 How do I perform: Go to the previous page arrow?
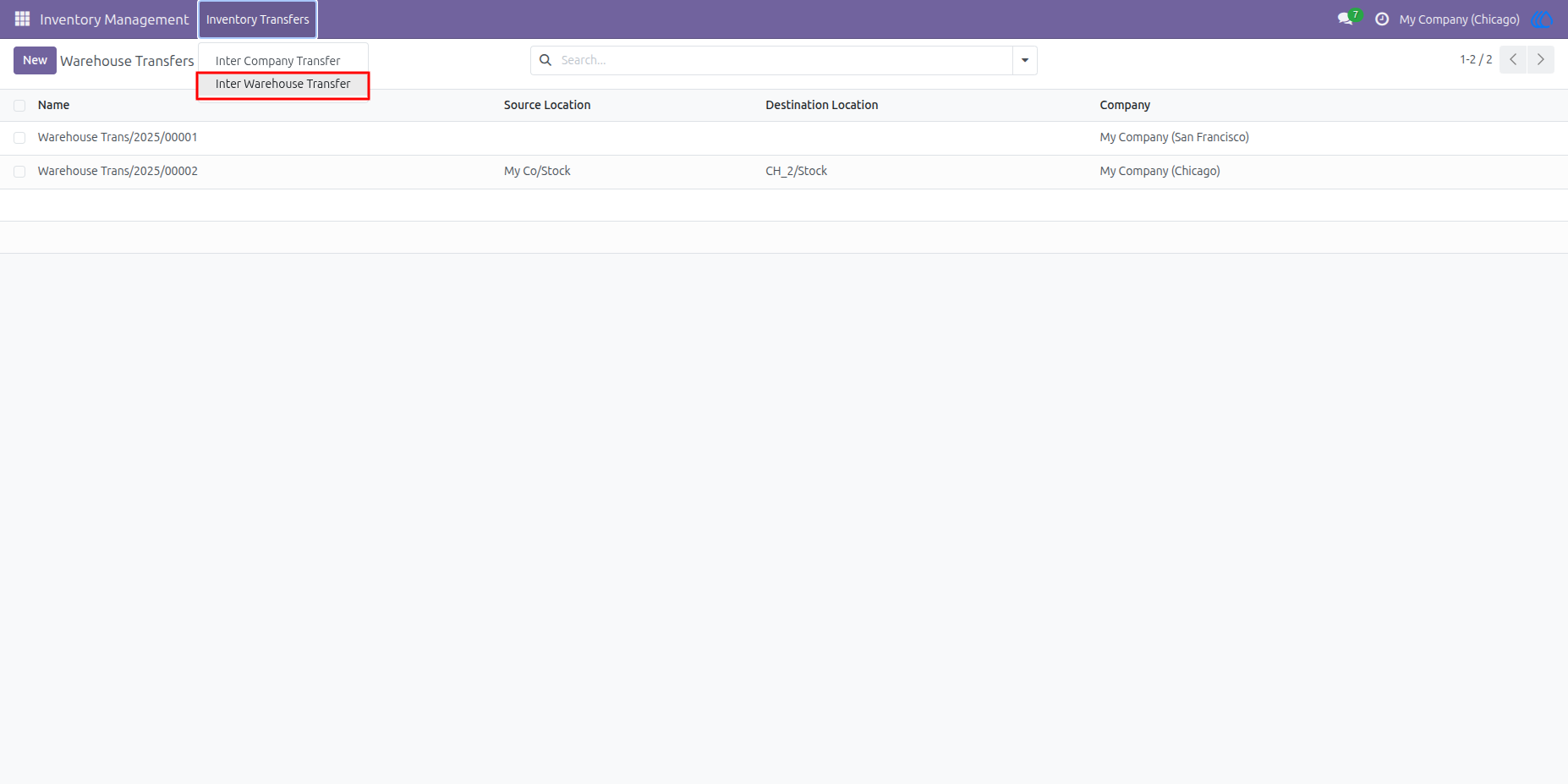[1513, 60]
